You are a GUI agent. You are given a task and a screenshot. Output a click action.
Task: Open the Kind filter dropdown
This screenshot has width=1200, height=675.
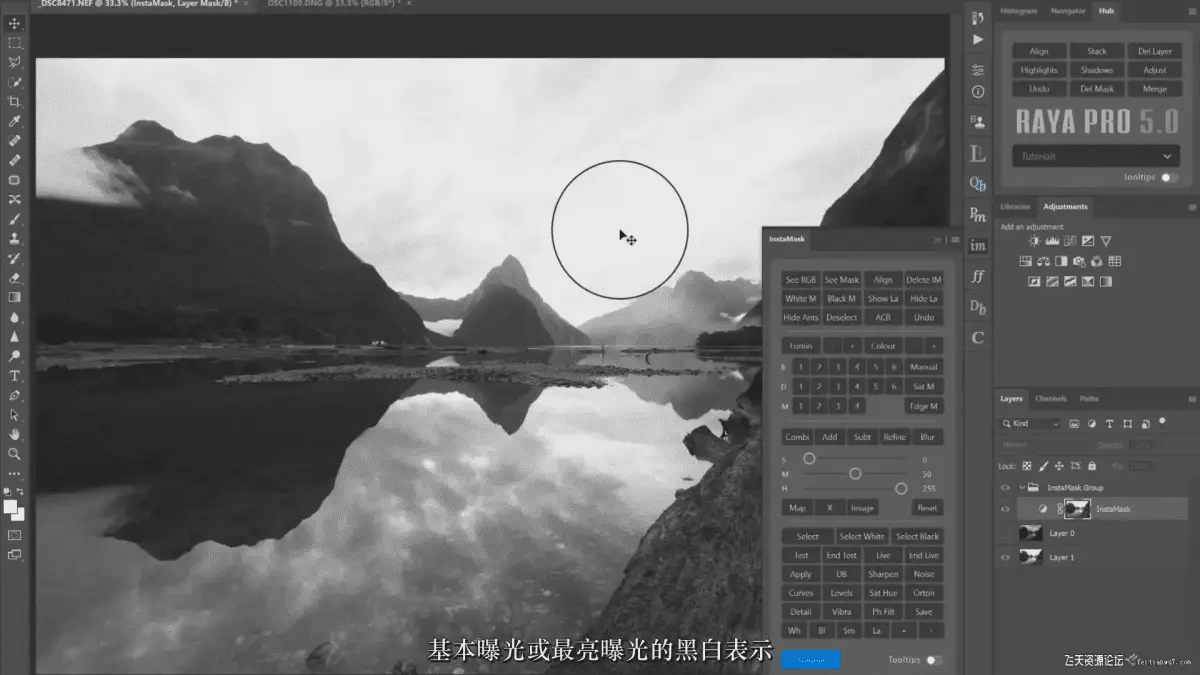pos(1029,424)
